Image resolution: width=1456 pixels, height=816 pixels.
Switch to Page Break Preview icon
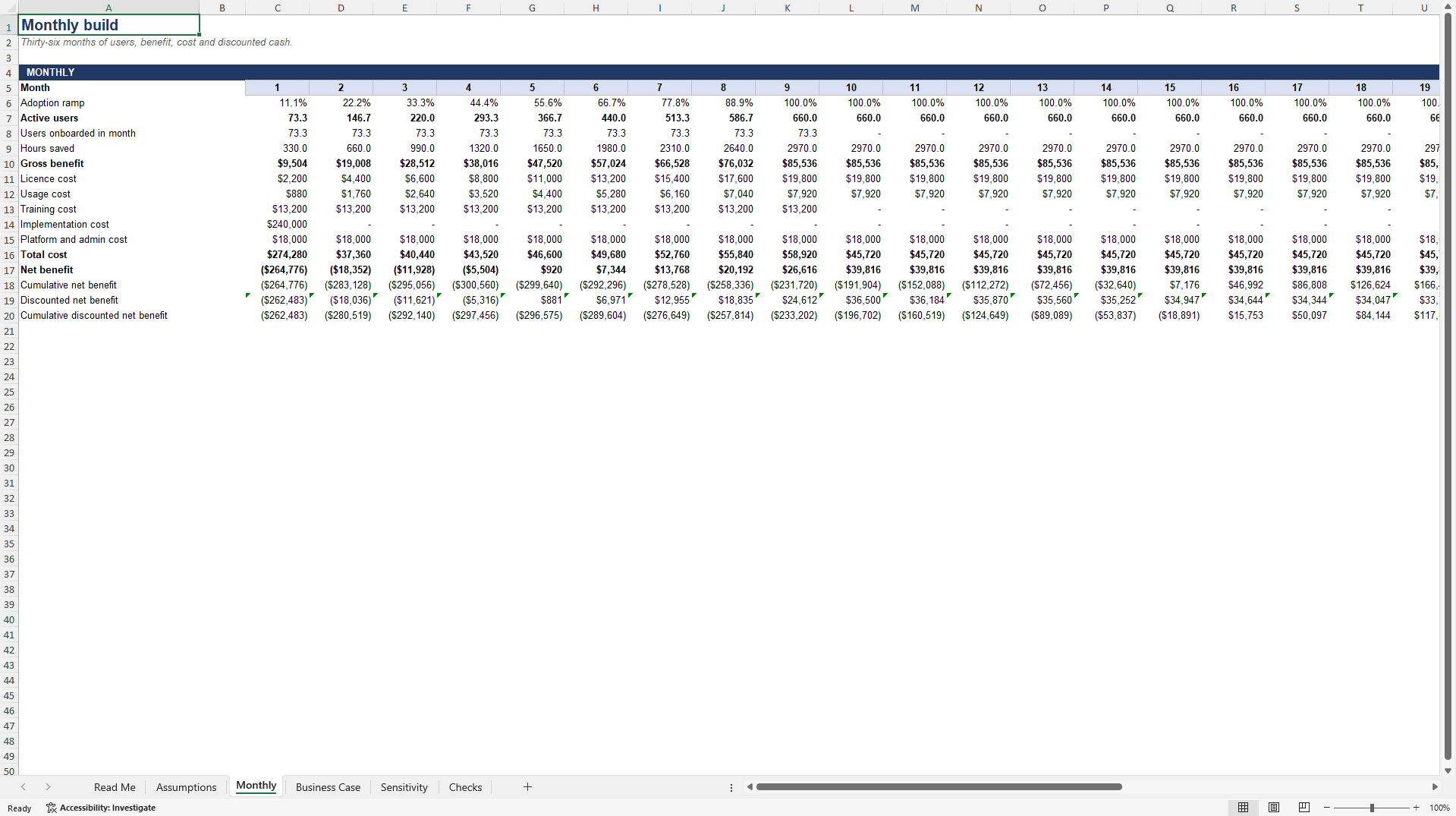(x=1304, y=808)
